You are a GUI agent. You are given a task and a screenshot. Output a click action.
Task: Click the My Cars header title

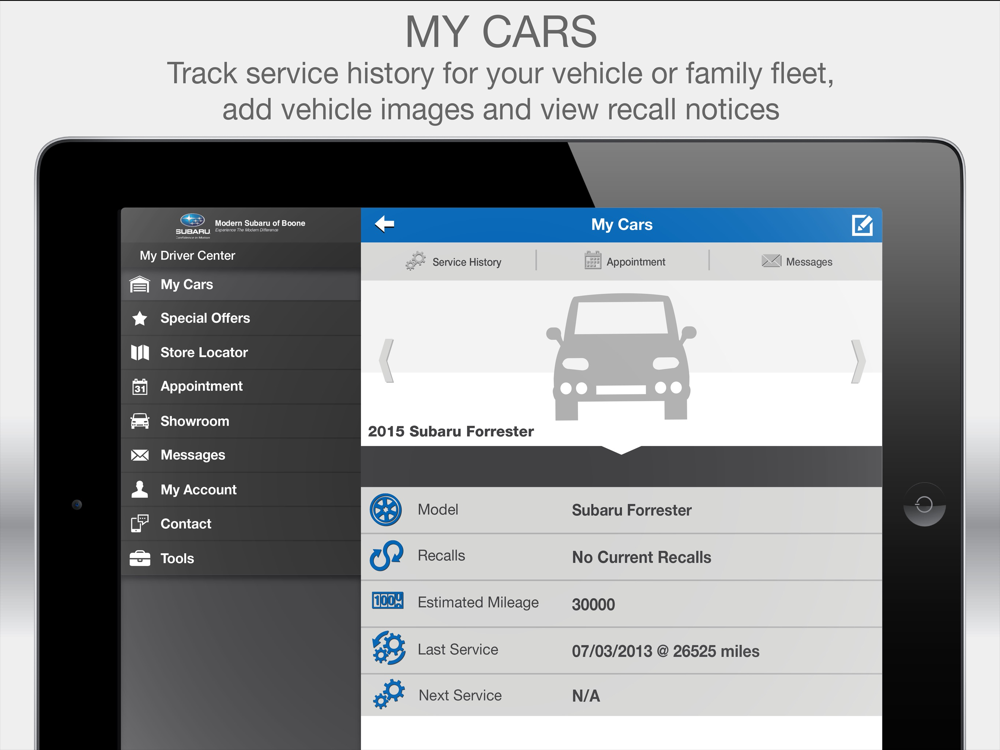pyautogui.click(x=622, y=224)
